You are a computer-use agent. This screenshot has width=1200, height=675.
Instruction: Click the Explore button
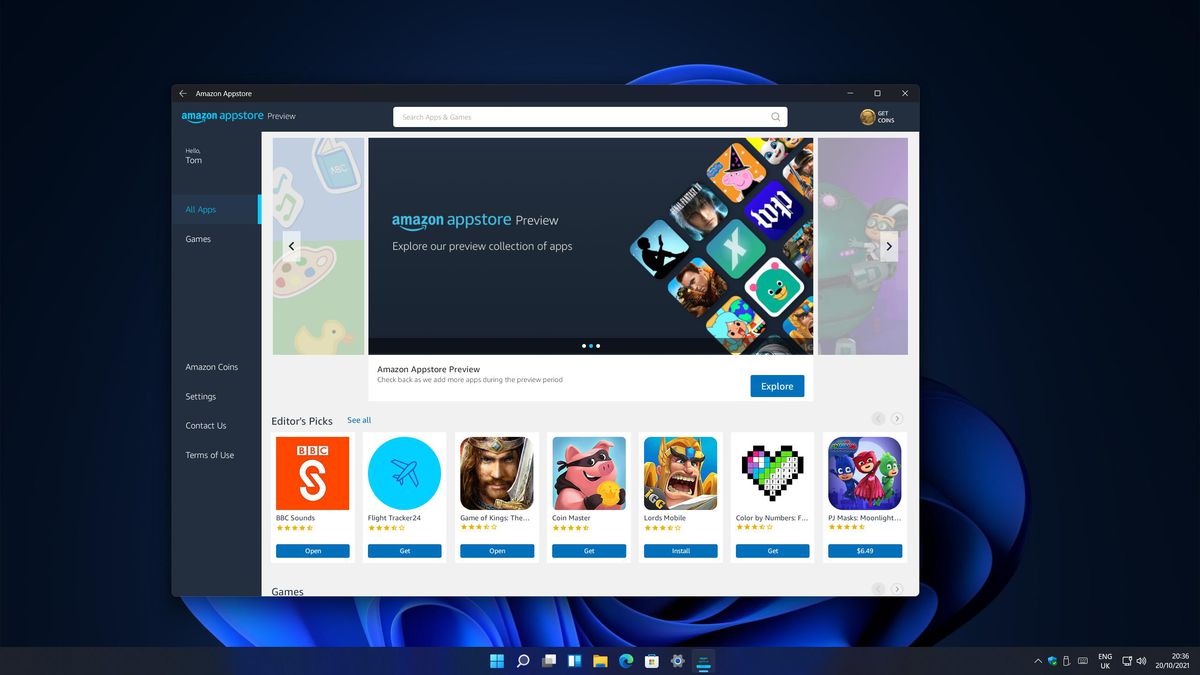pyautogui.click(x=777, y=386)
